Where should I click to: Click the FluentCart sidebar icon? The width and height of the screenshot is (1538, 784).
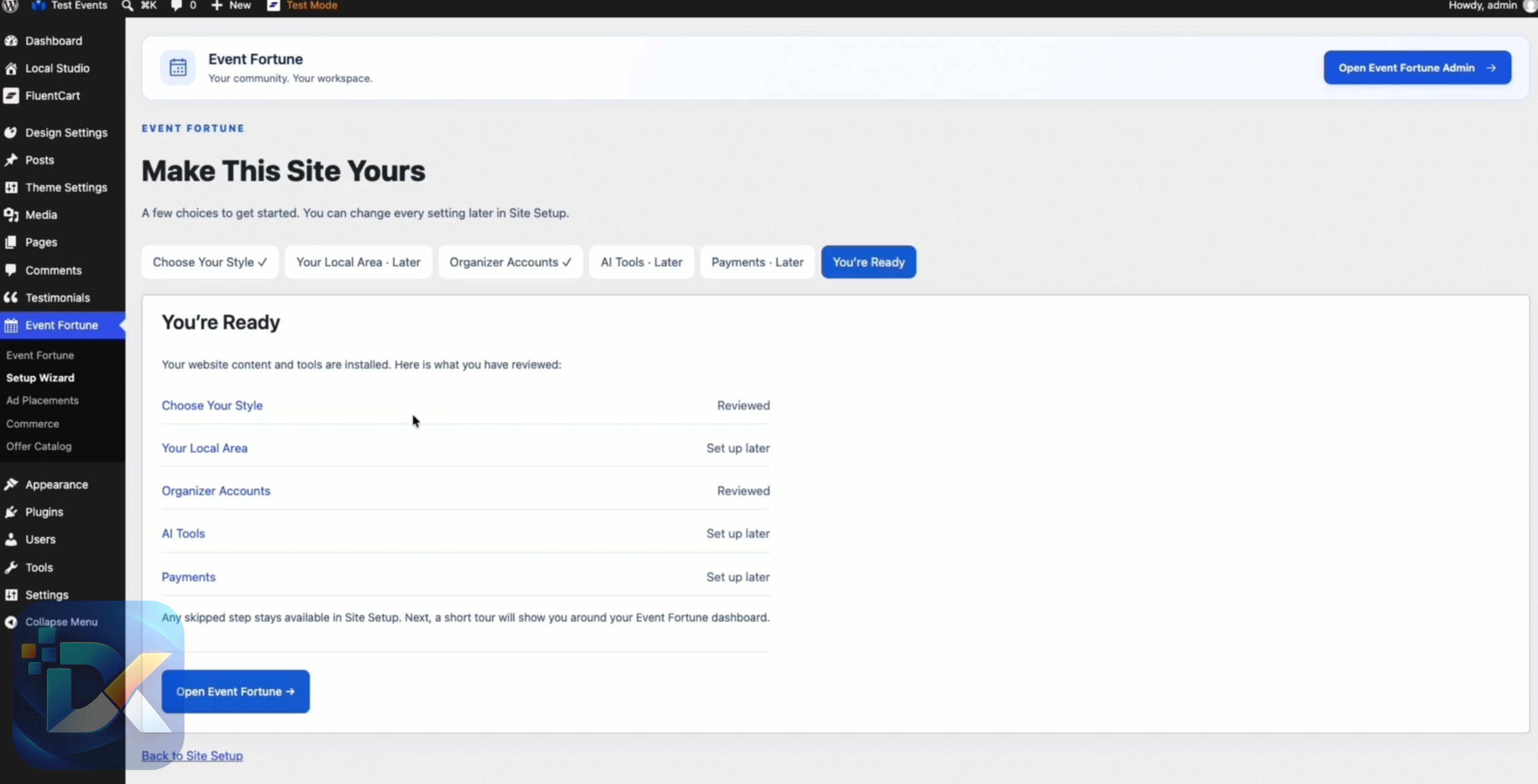point(11,95)
